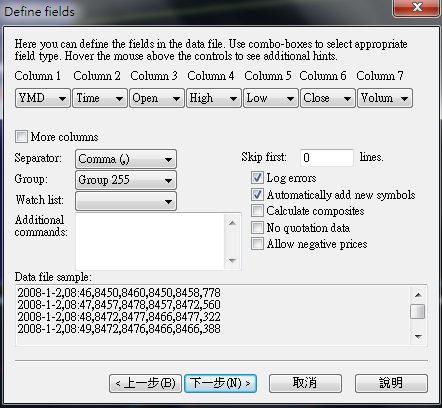The height and width of the screenshot is (408, 442).
Task: Click sample line 2008-1-2,08:48,8472,8477,8466,8477,322
Action: (119, 317)
